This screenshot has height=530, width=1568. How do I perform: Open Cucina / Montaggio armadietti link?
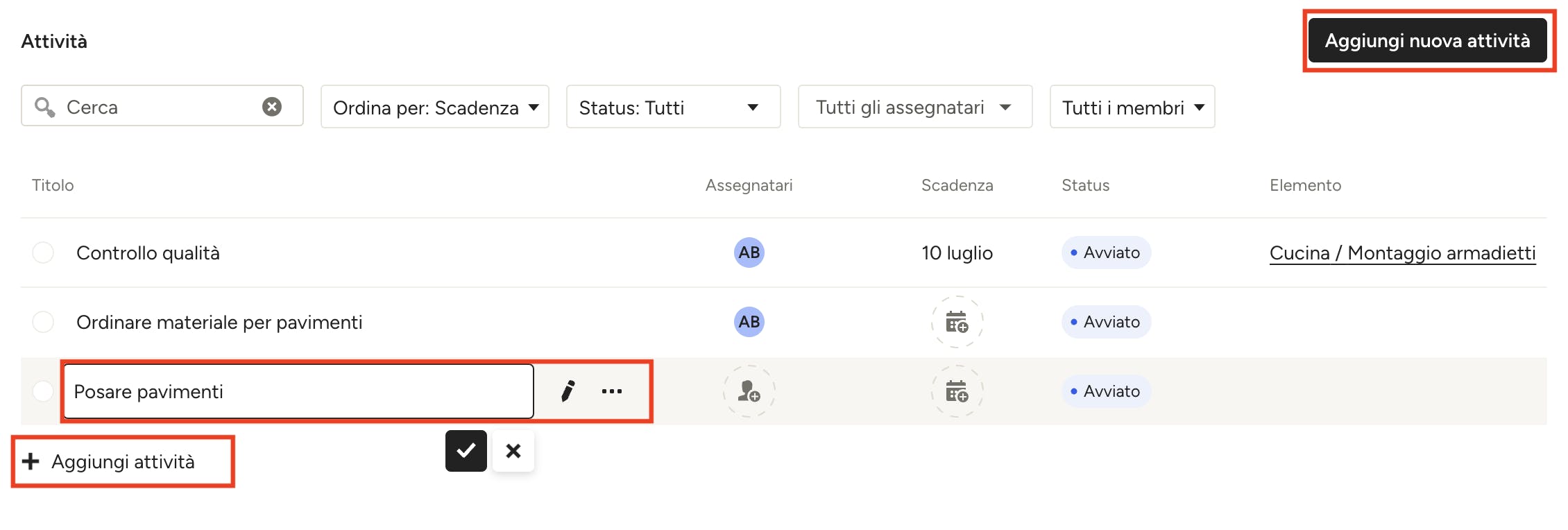point(1402,253)
